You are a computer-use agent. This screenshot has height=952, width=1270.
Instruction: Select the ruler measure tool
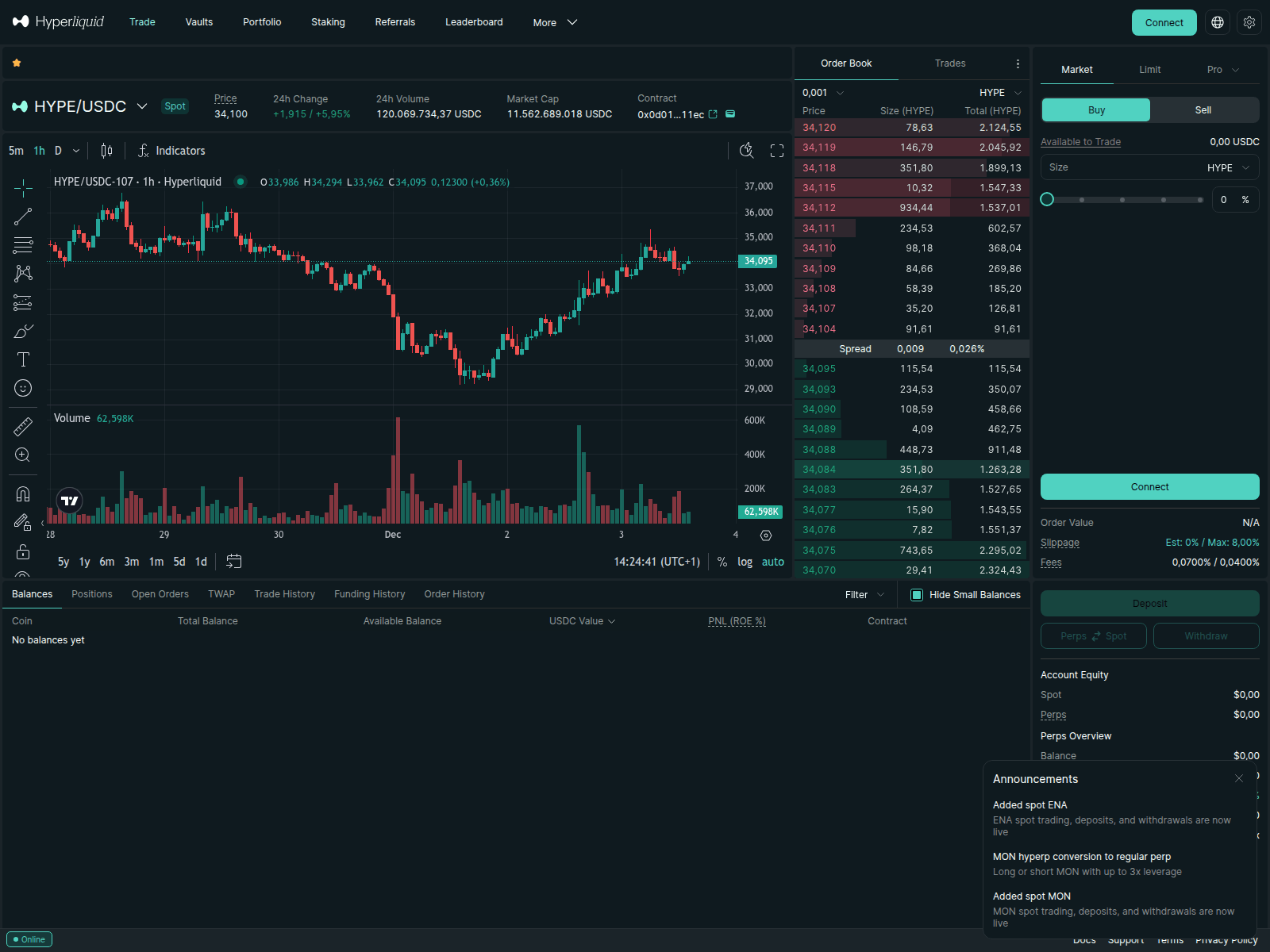pos(23,427)
